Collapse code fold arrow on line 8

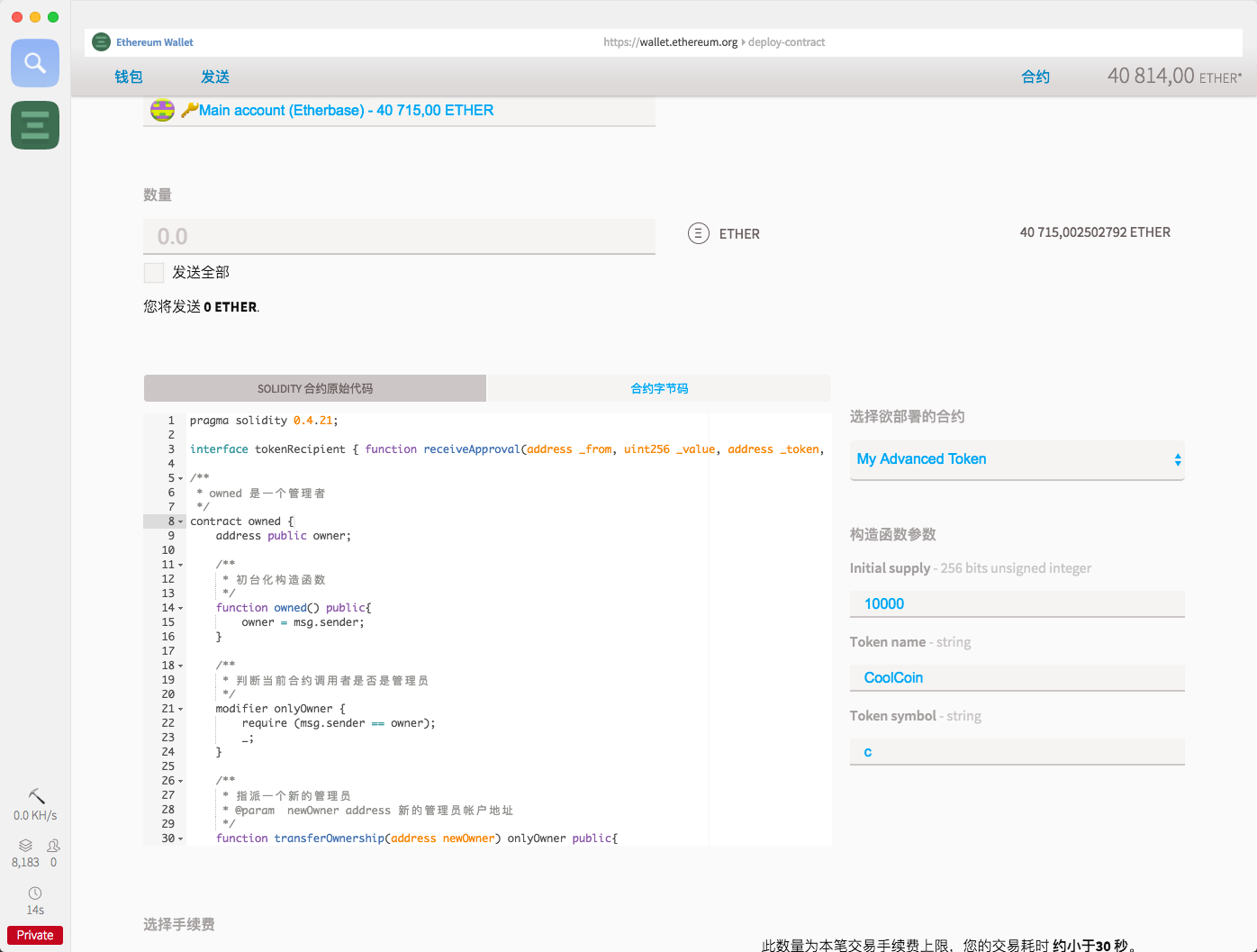(x=180, y=522)
